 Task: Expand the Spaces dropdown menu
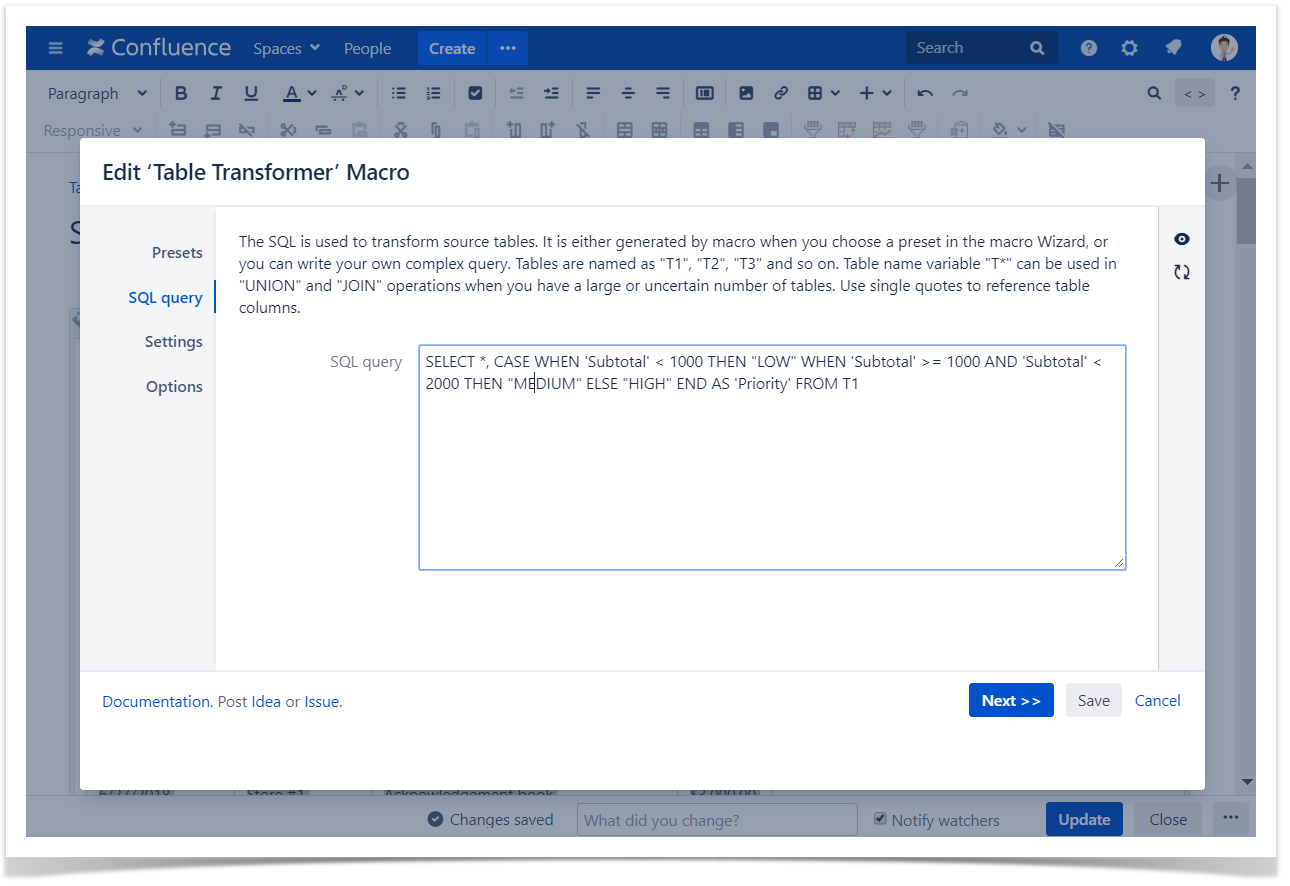point(286,48)
